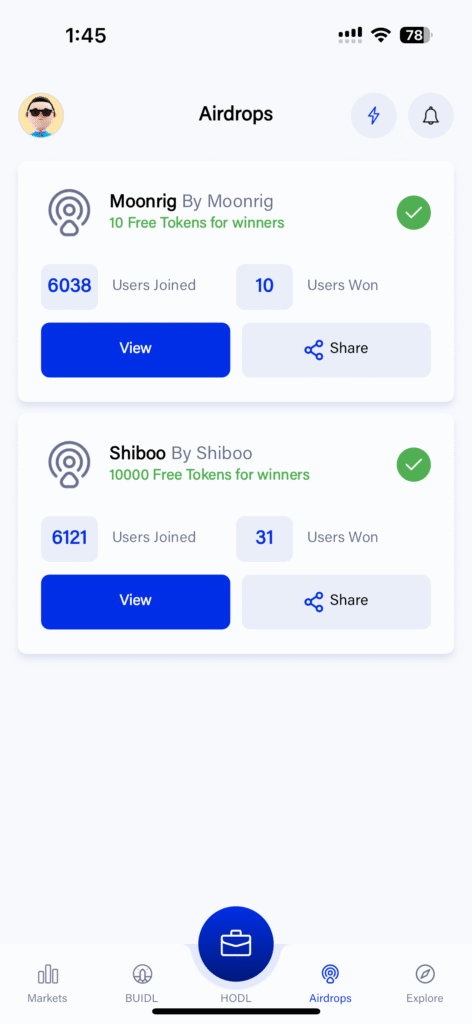The height and width of the screenshot is (1024, 472).
Task: View the Moonrig airdrop details
Action: (x=136, y=349)
